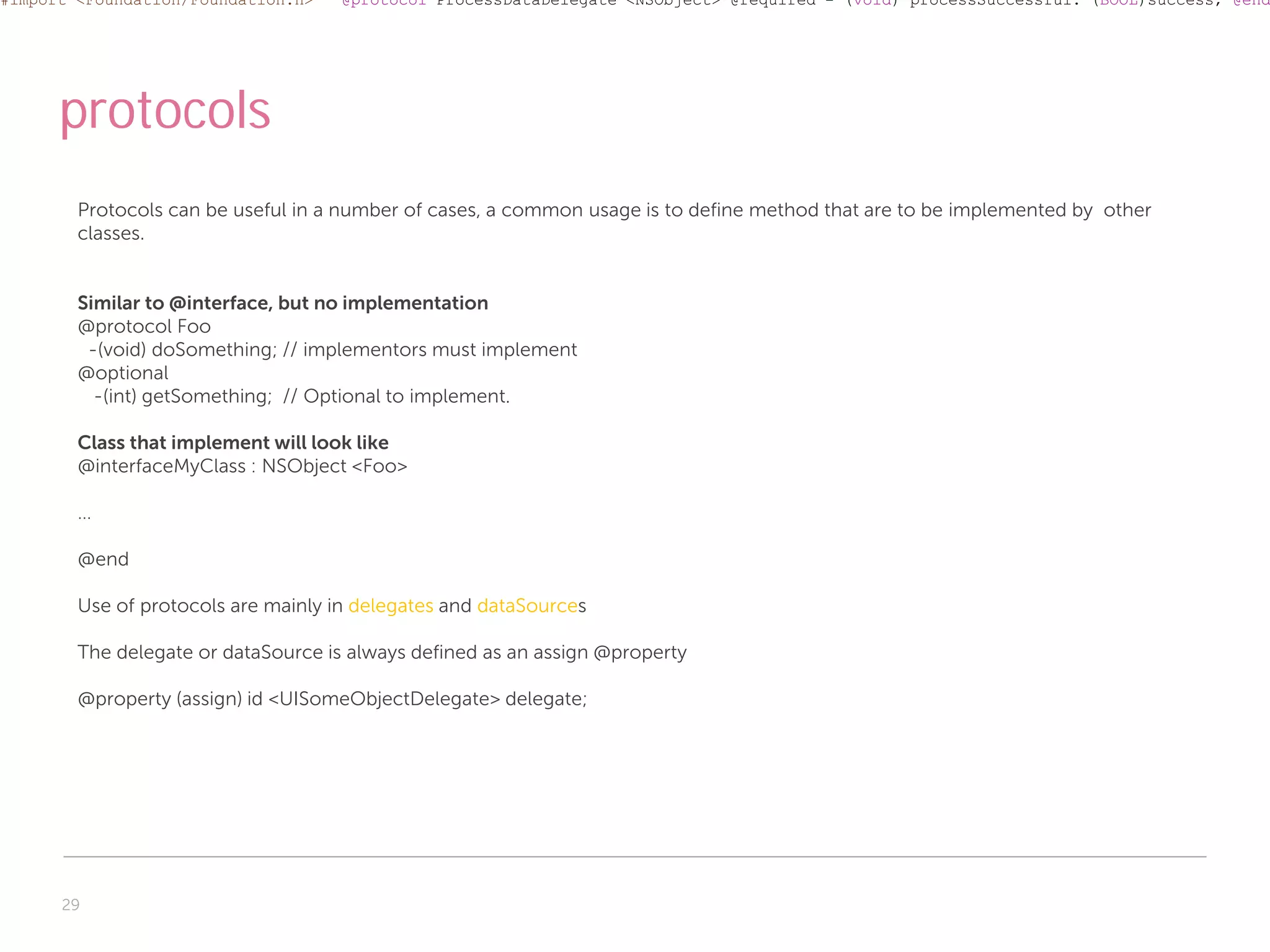Click sentence 'The delegate or dataSource is always defined'

(x=382, y=653)
